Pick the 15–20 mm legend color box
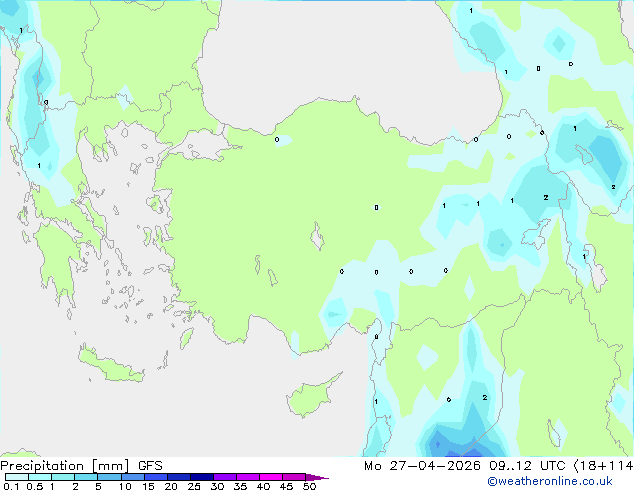This screenshot has width=634, height=490. tap(156, 477)
